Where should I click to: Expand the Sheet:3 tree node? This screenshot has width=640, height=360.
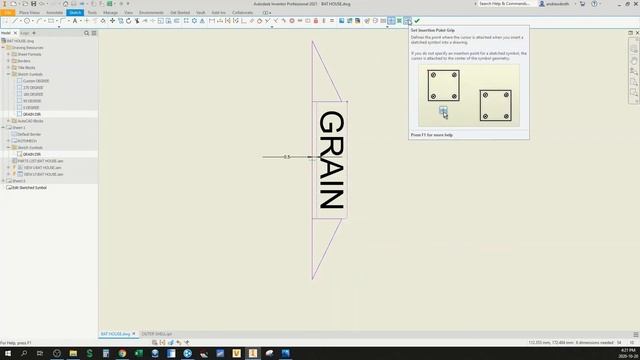point(3,181)
